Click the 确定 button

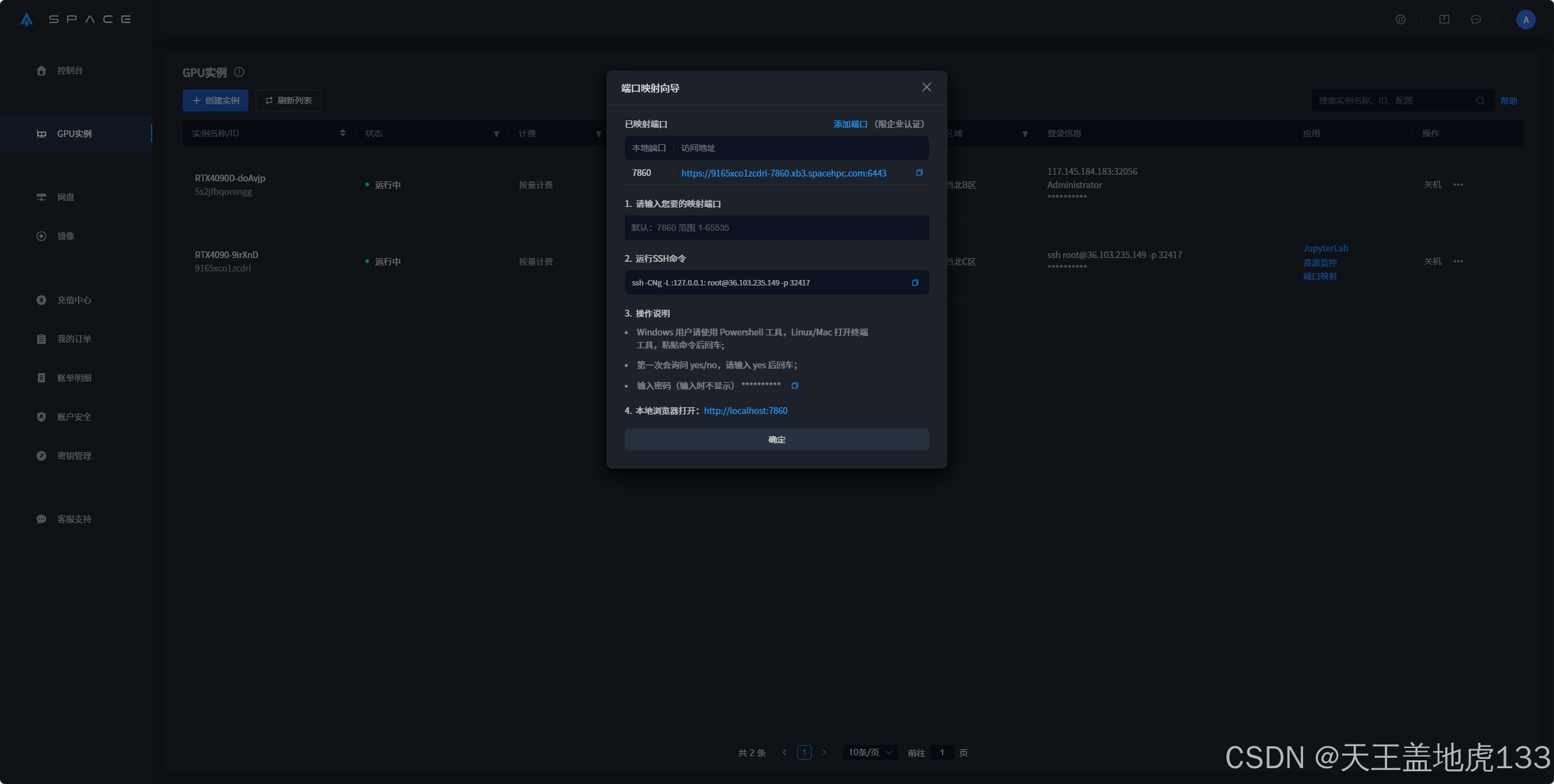pos(776,439)
